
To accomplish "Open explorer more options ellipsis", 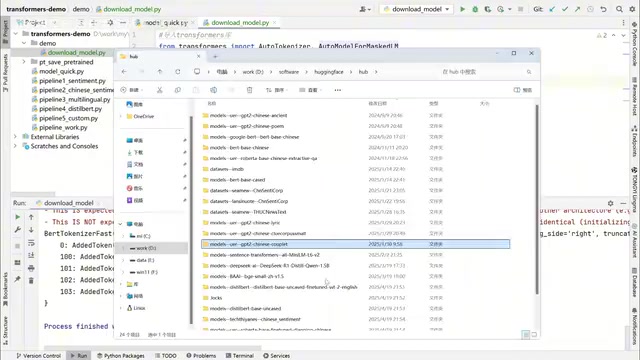I will [338, 90].
